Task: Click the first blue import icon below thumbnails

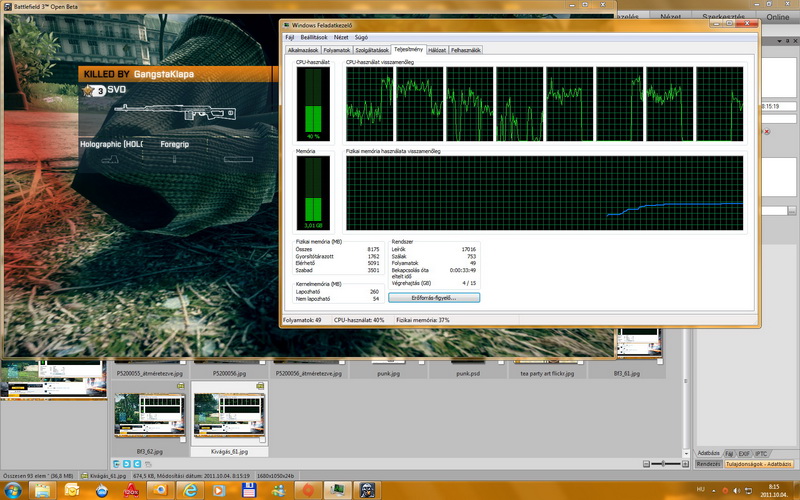Action: click(x=116, y=464)
